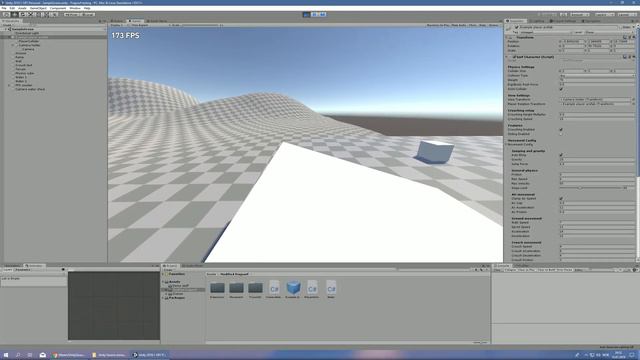The width and height of the screenshot is (640, 360).
Task: Open the GameObject menu
Action: 38,8
